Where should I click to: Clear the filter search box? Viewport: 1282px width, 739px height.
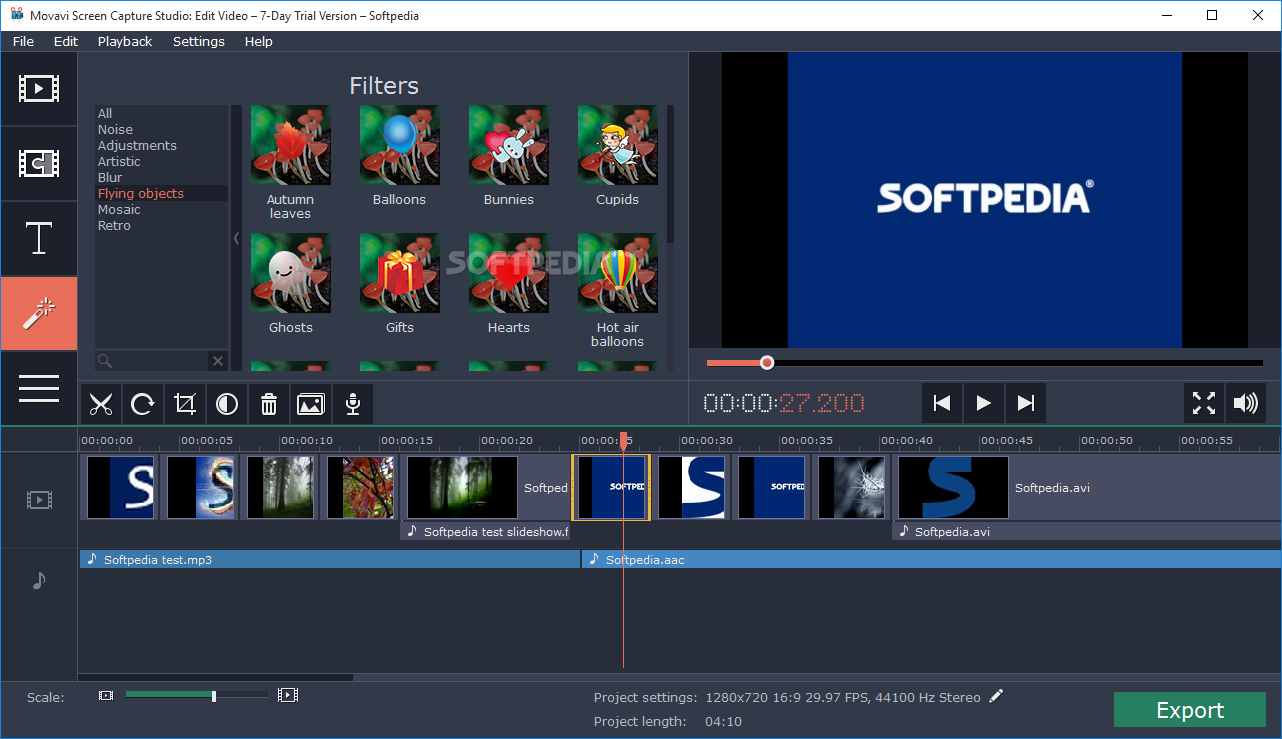coord(217,361)
